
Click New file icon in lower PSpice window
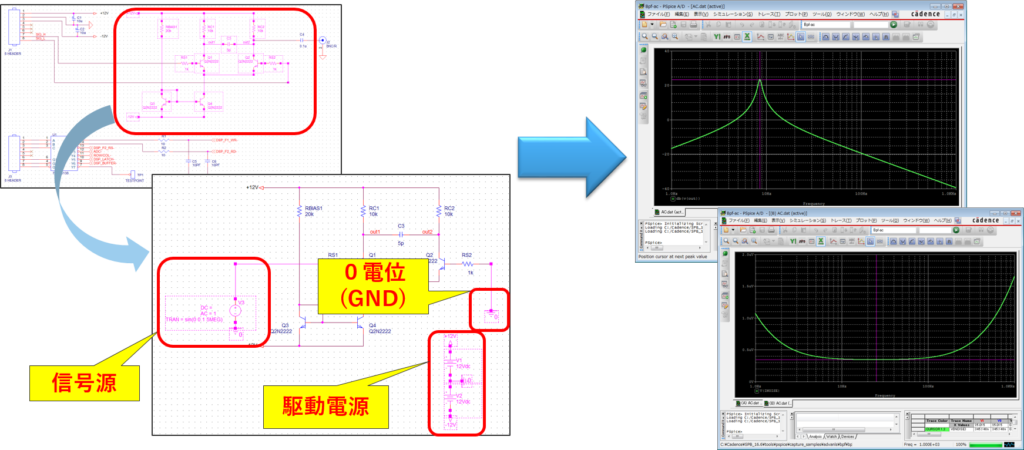[726, 230]
